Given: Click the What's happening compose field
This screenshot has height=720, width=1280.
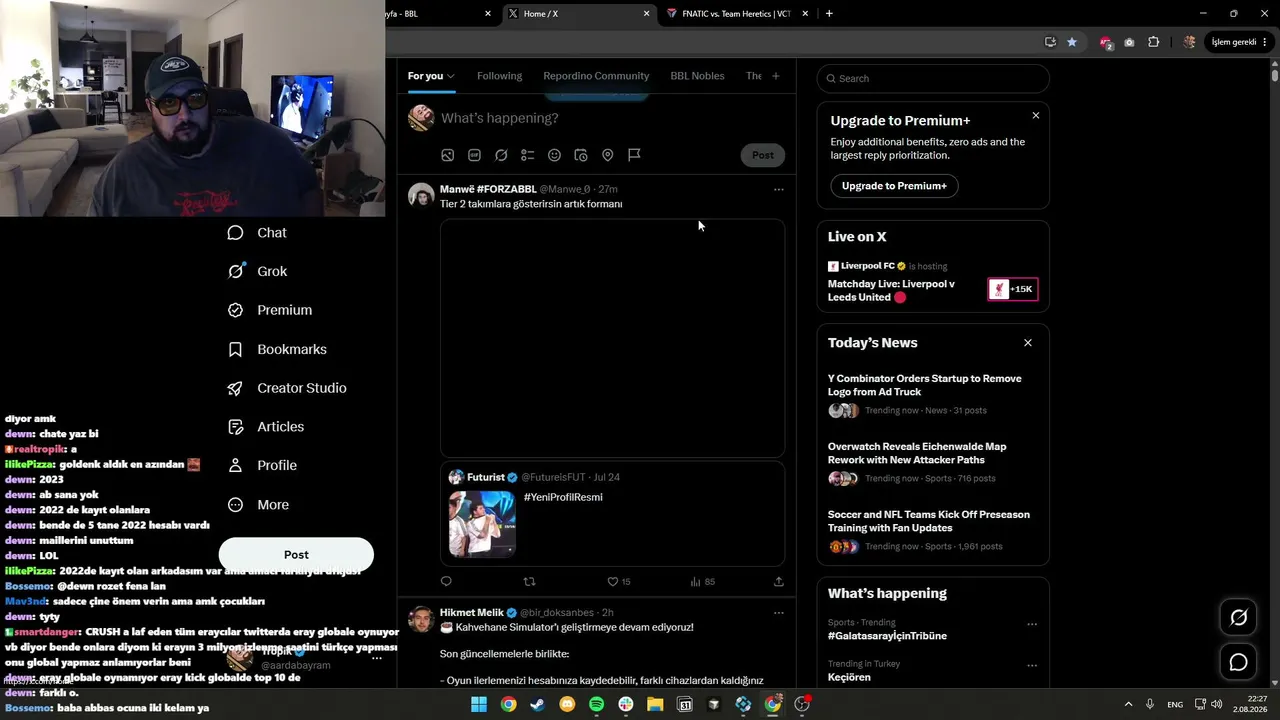Looking at the screenshot, I should point(610,118).
